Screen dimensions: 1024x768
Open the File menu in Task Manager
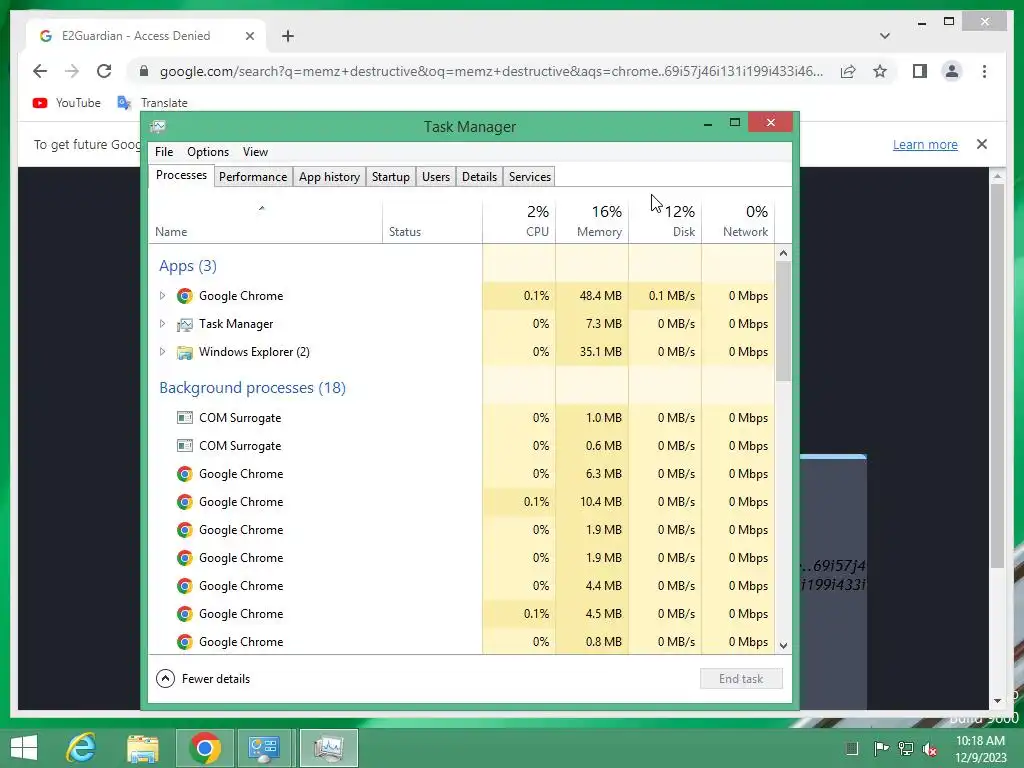pyautogui.click(x=164, y=152)
